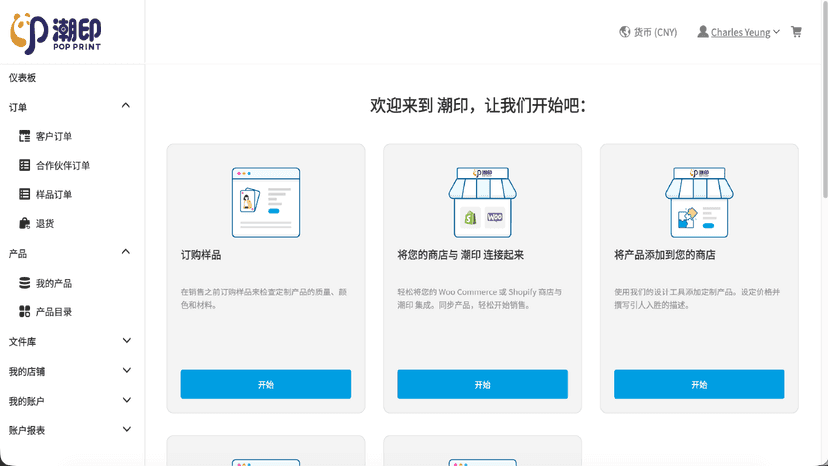Click 开始 under 将产品添加到您的商店

click(x=699, y=384)
